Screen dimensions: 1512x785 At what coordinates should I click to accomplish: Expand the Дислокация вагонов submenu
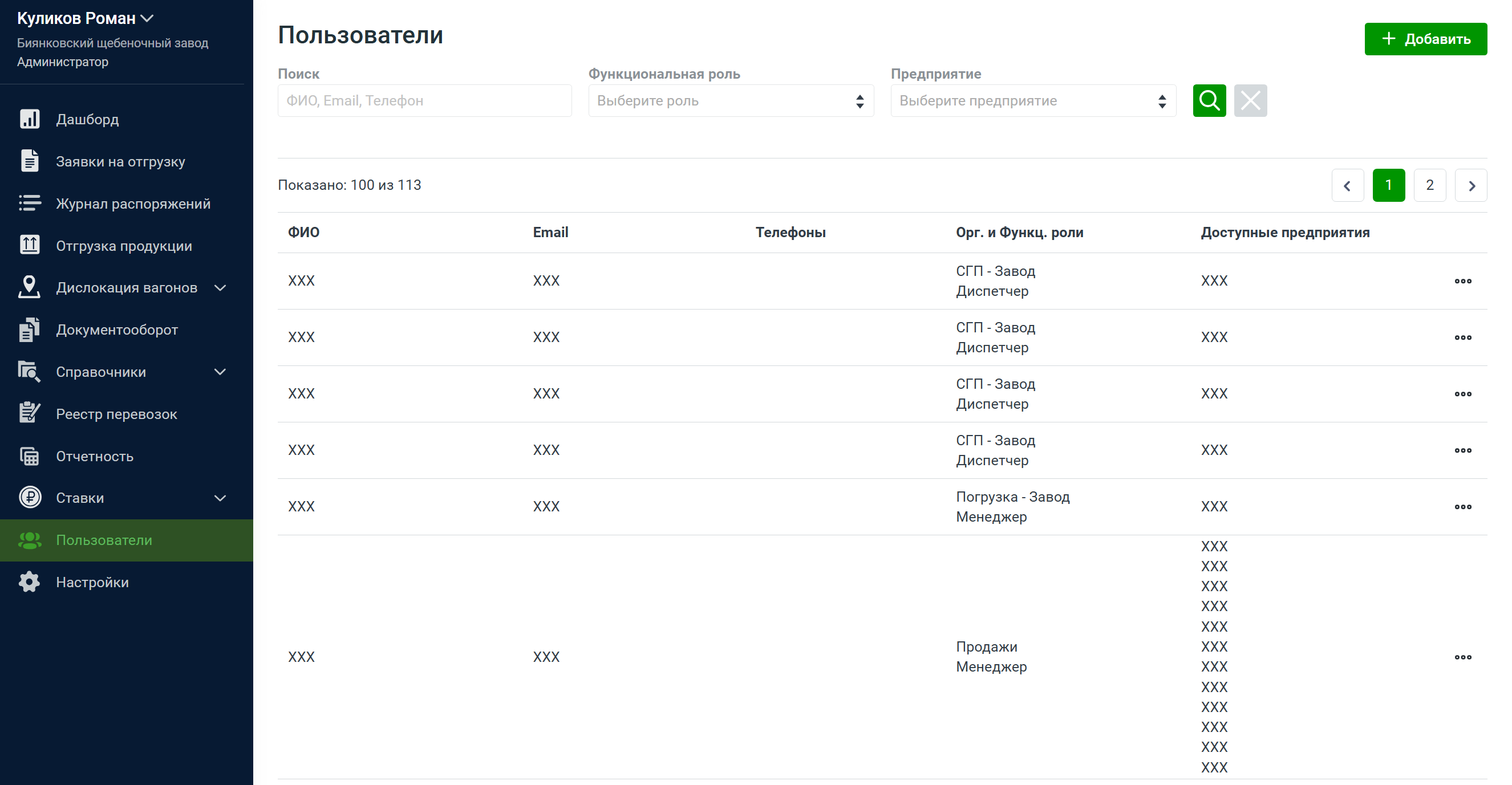pos(220,287)
